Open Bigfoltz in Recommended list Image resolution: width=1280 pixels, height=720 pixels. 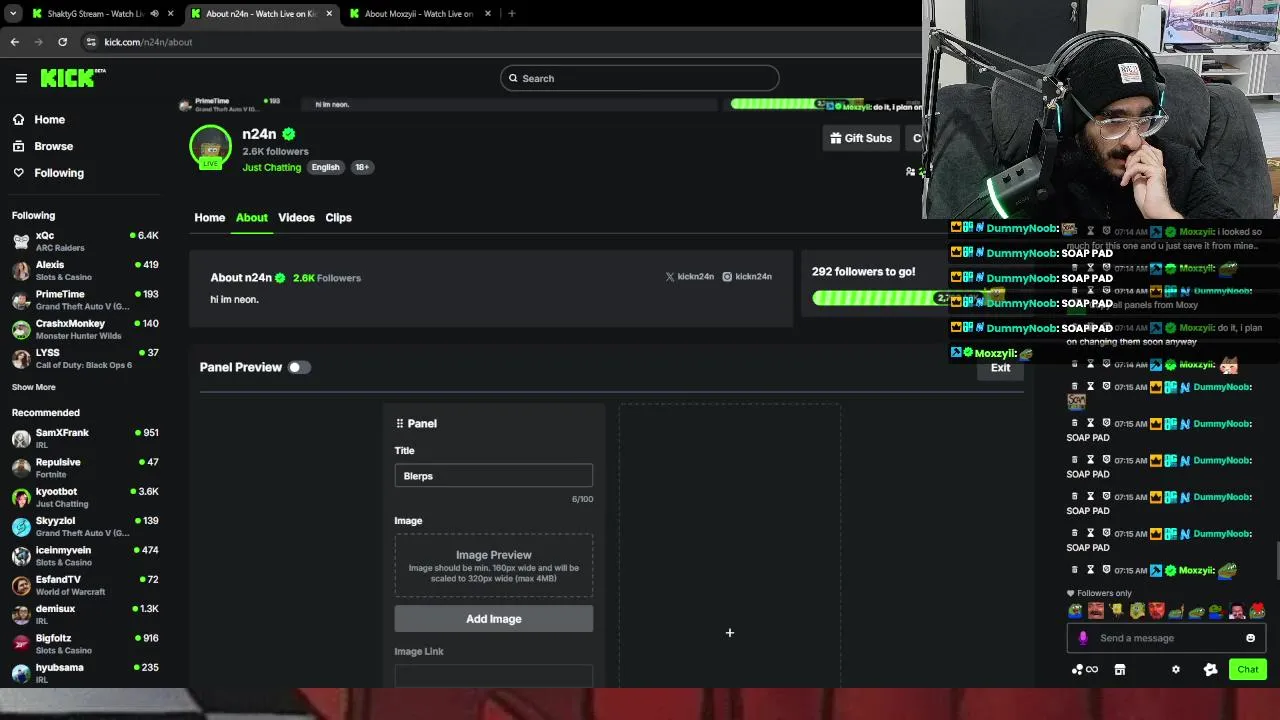point(85,643)
